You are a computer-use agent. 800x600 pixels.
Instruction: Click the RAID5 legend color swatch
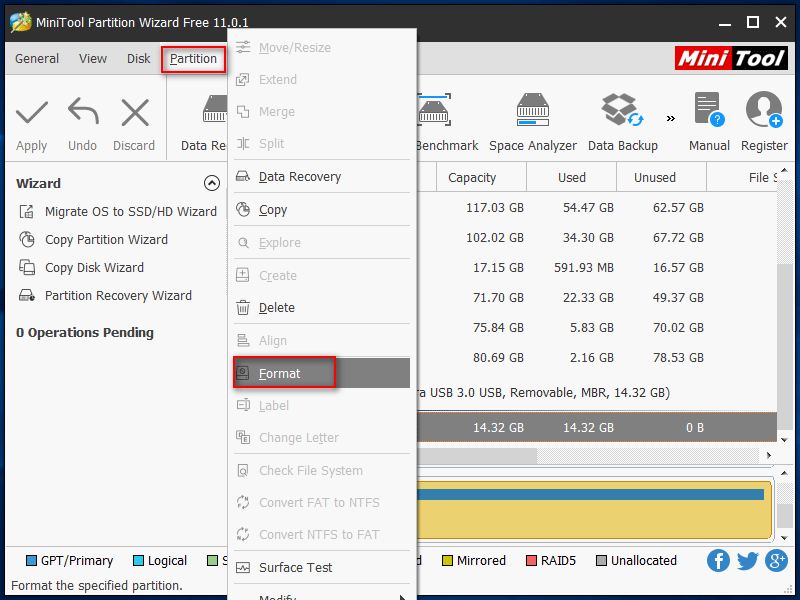[x=532, y=561]
